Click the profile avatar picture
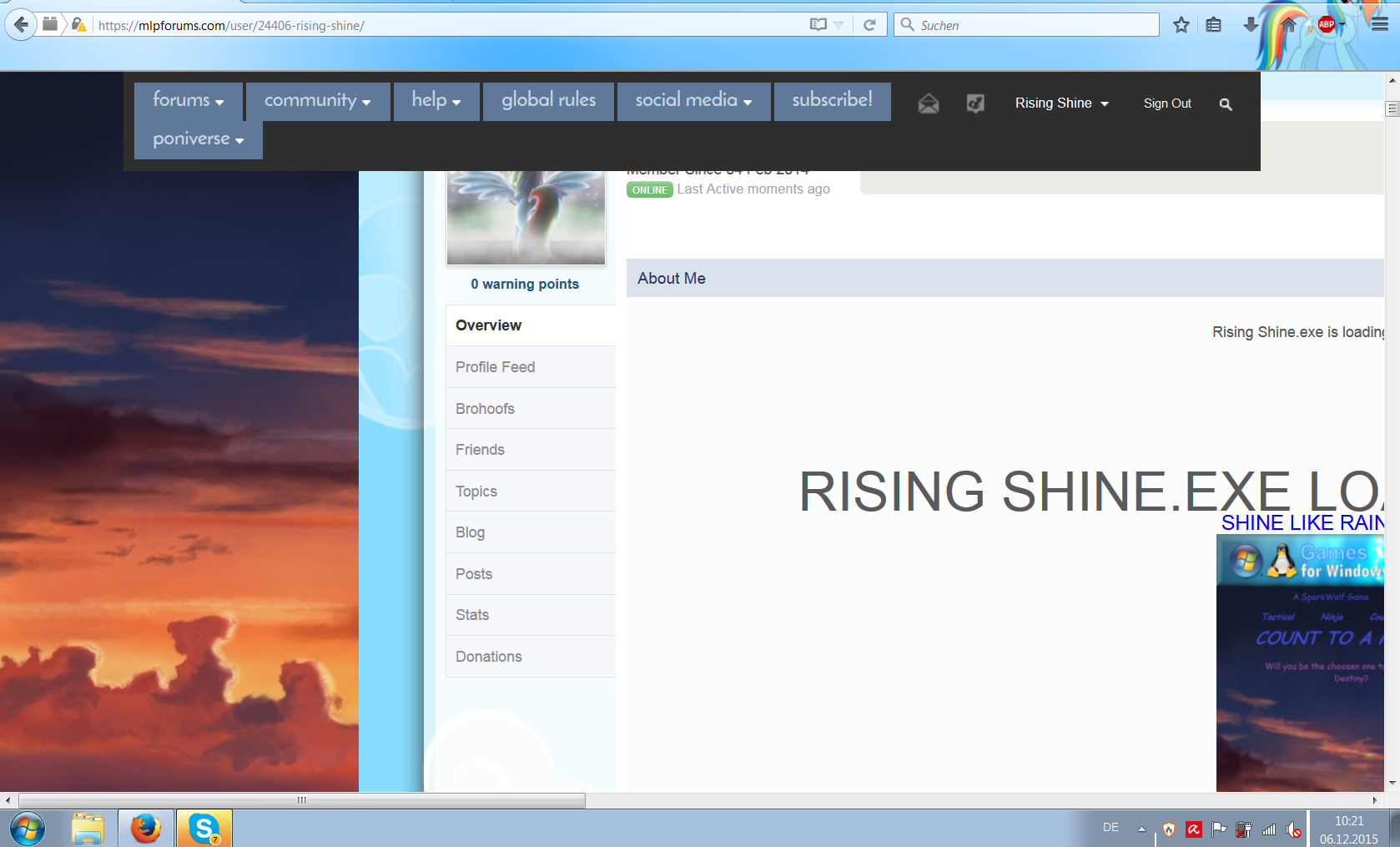Image resolution: width=1400 pixels, height=847 pixels. [526, 218]
